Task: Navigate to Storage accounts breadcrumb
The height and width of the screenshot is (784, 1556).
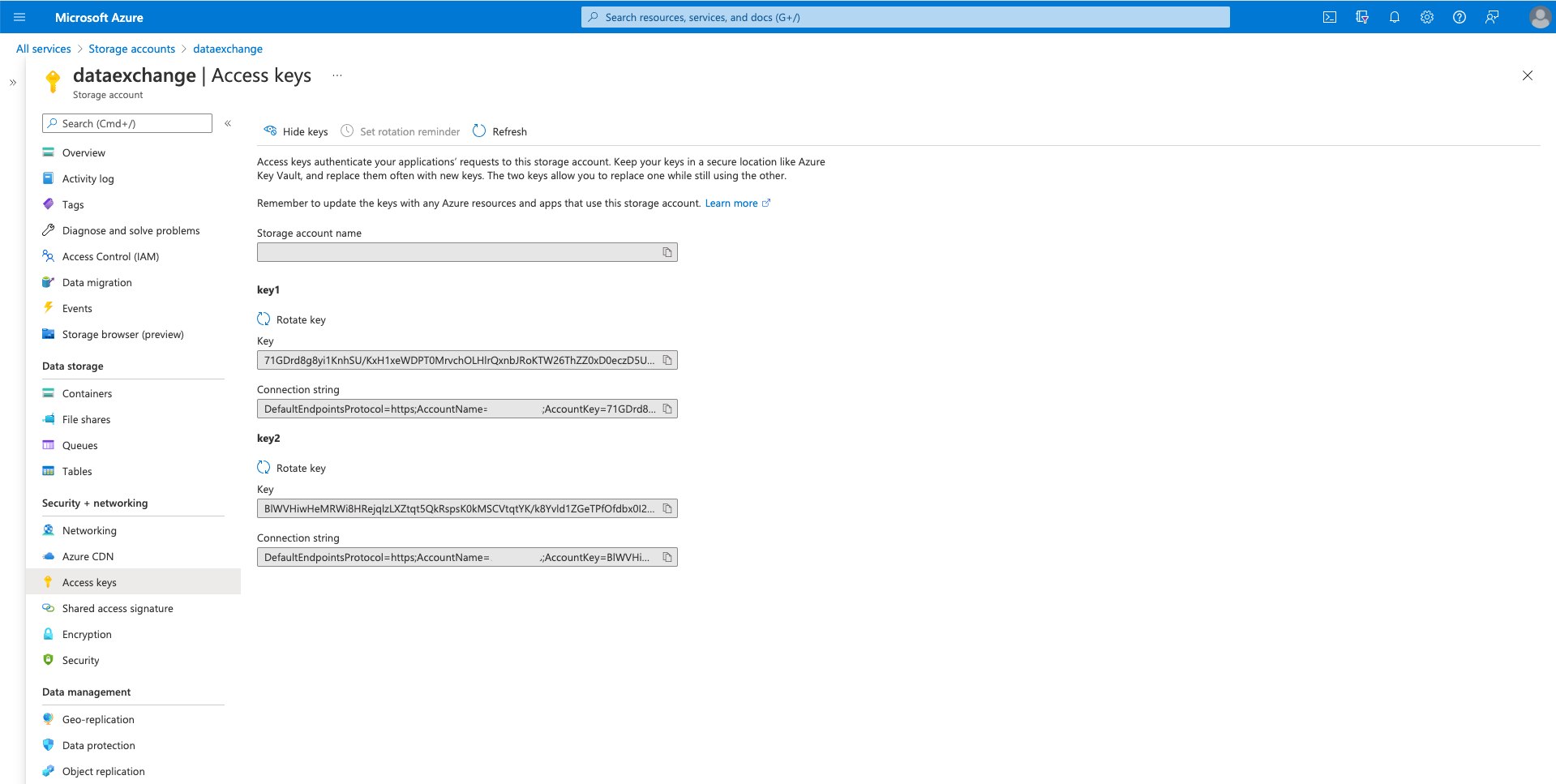Action: click(x=131, y=49)
